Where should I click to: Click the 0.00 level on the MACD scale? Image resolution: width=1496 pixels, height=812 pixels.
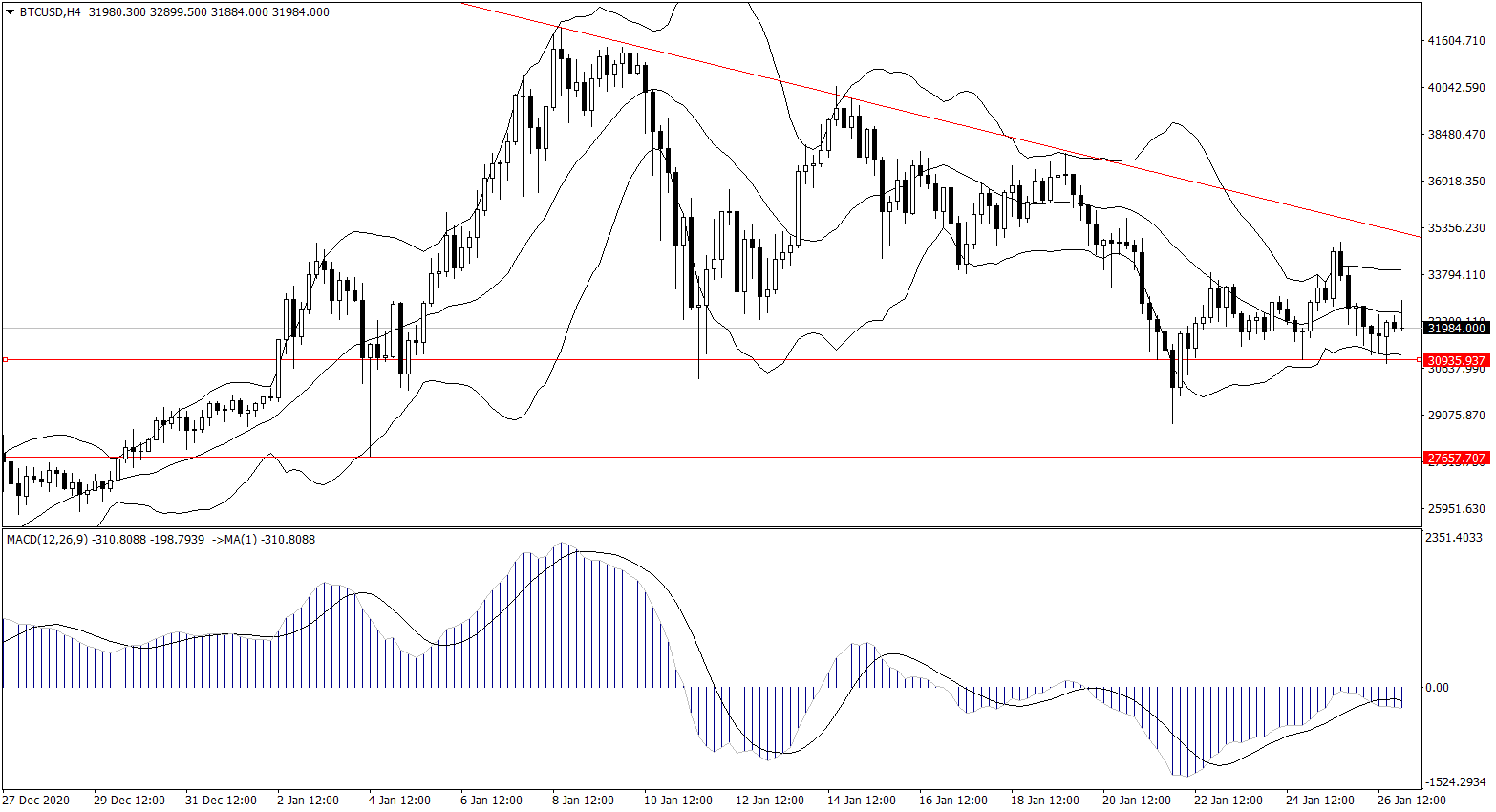pyautogui.click(x=1437, y=687)
